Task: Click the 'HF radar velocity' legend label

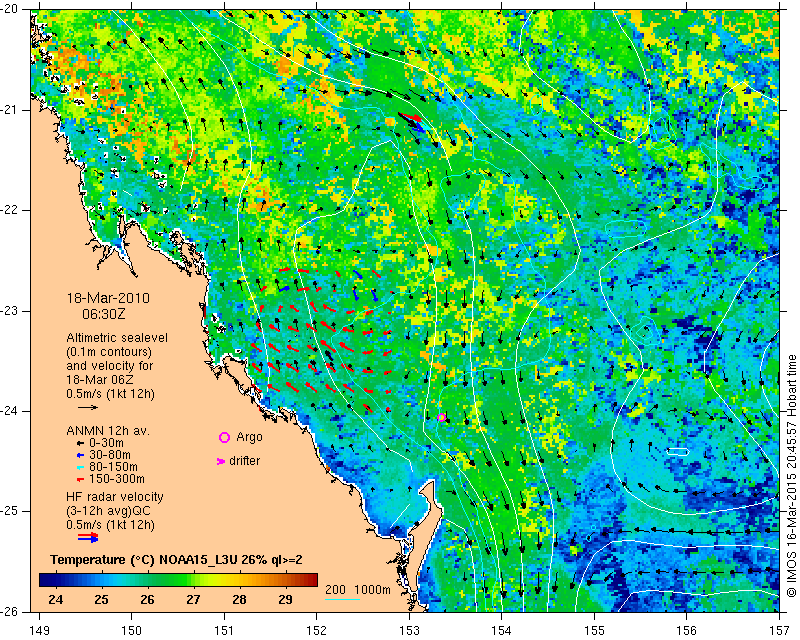Action: coord(115,497)
